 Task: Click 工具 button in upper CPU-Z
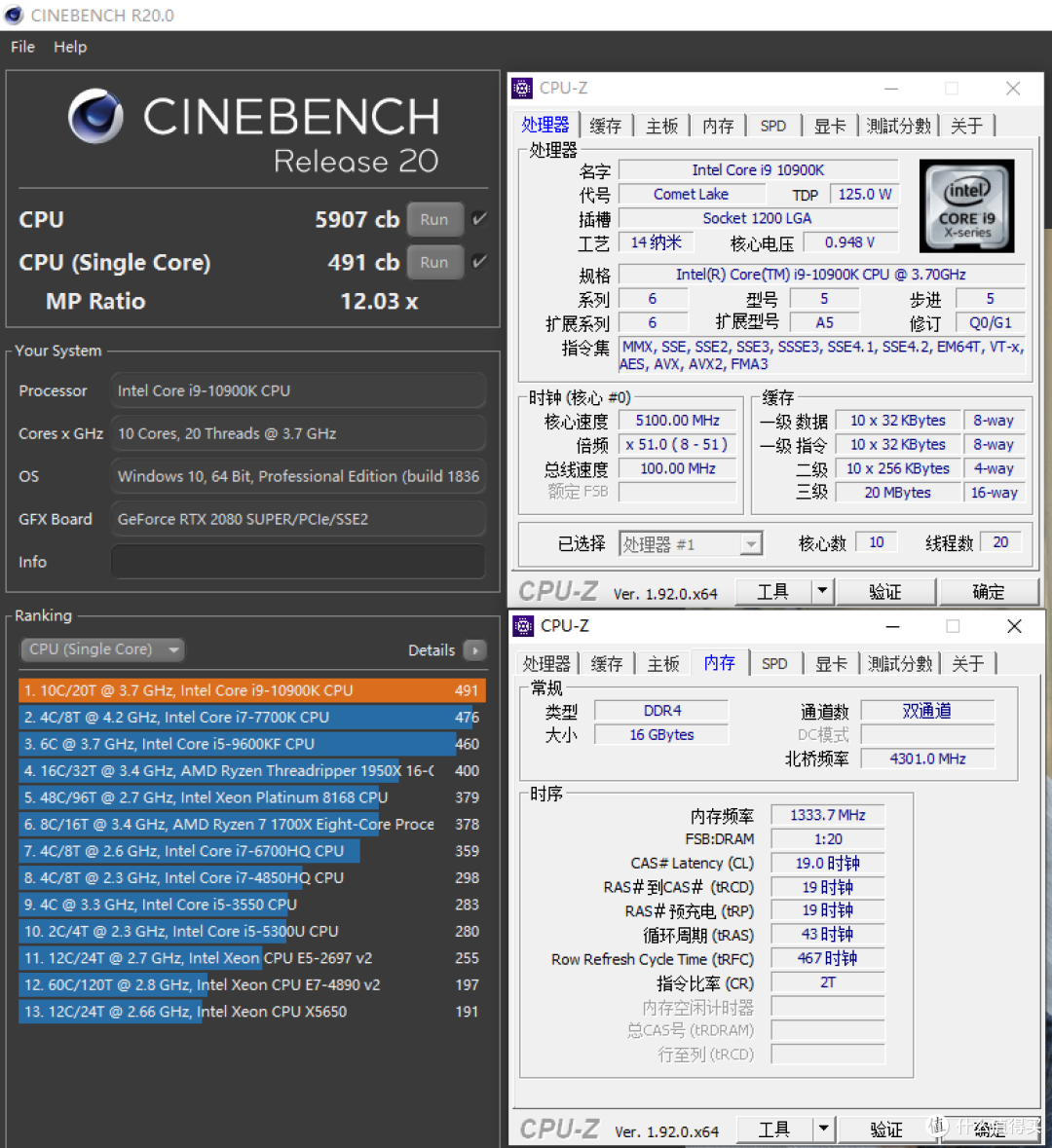[773, 591]
